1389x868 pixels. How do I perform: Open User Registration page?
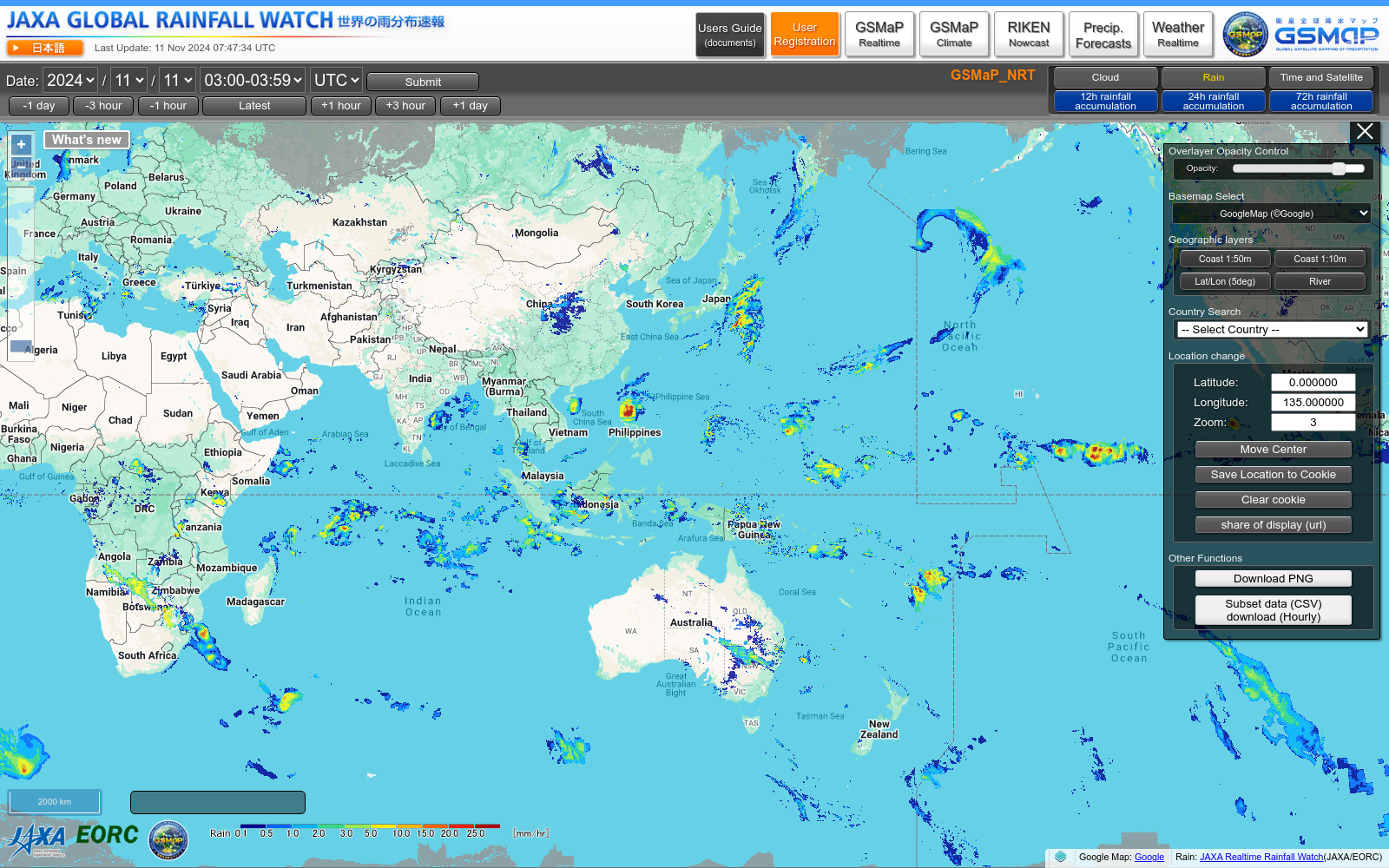coord(805,35)
